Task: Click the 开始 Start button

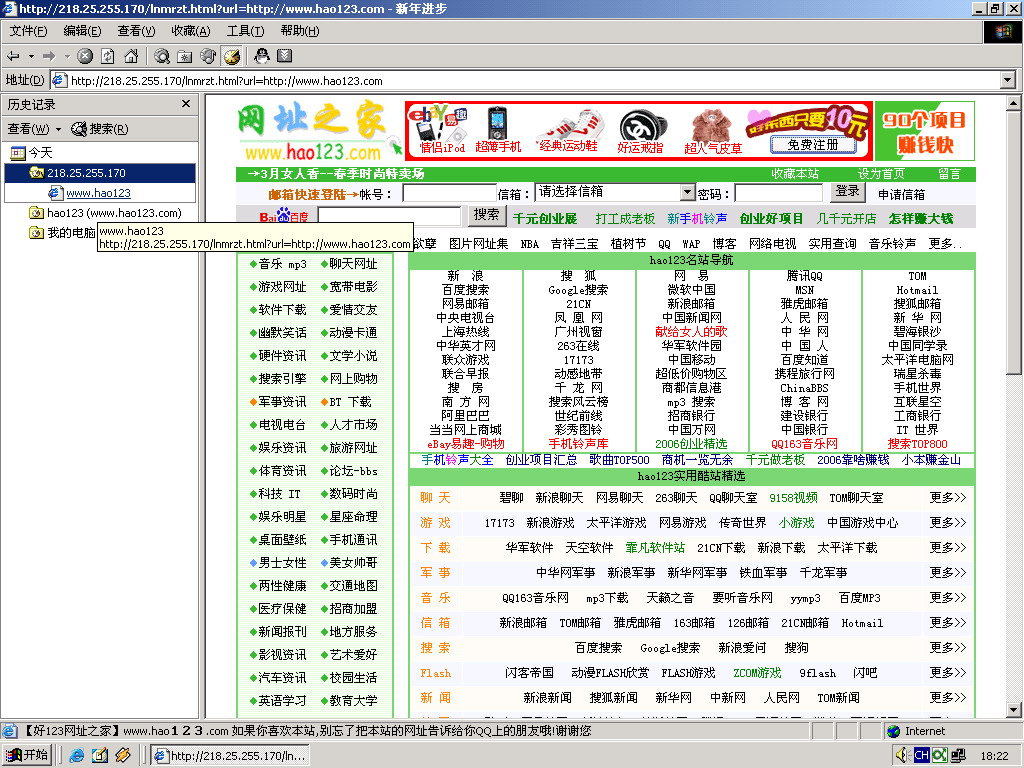Action: (x=27, y=755)
